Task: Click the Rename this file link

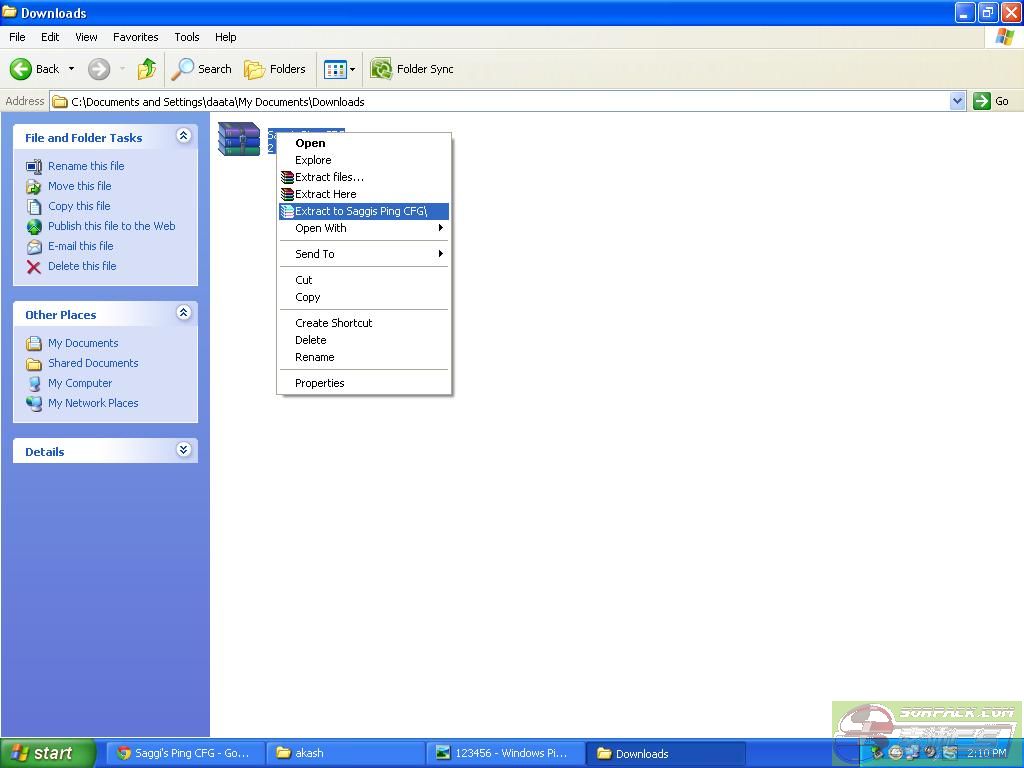Action: pyautogui.click(x=86, y=166)
